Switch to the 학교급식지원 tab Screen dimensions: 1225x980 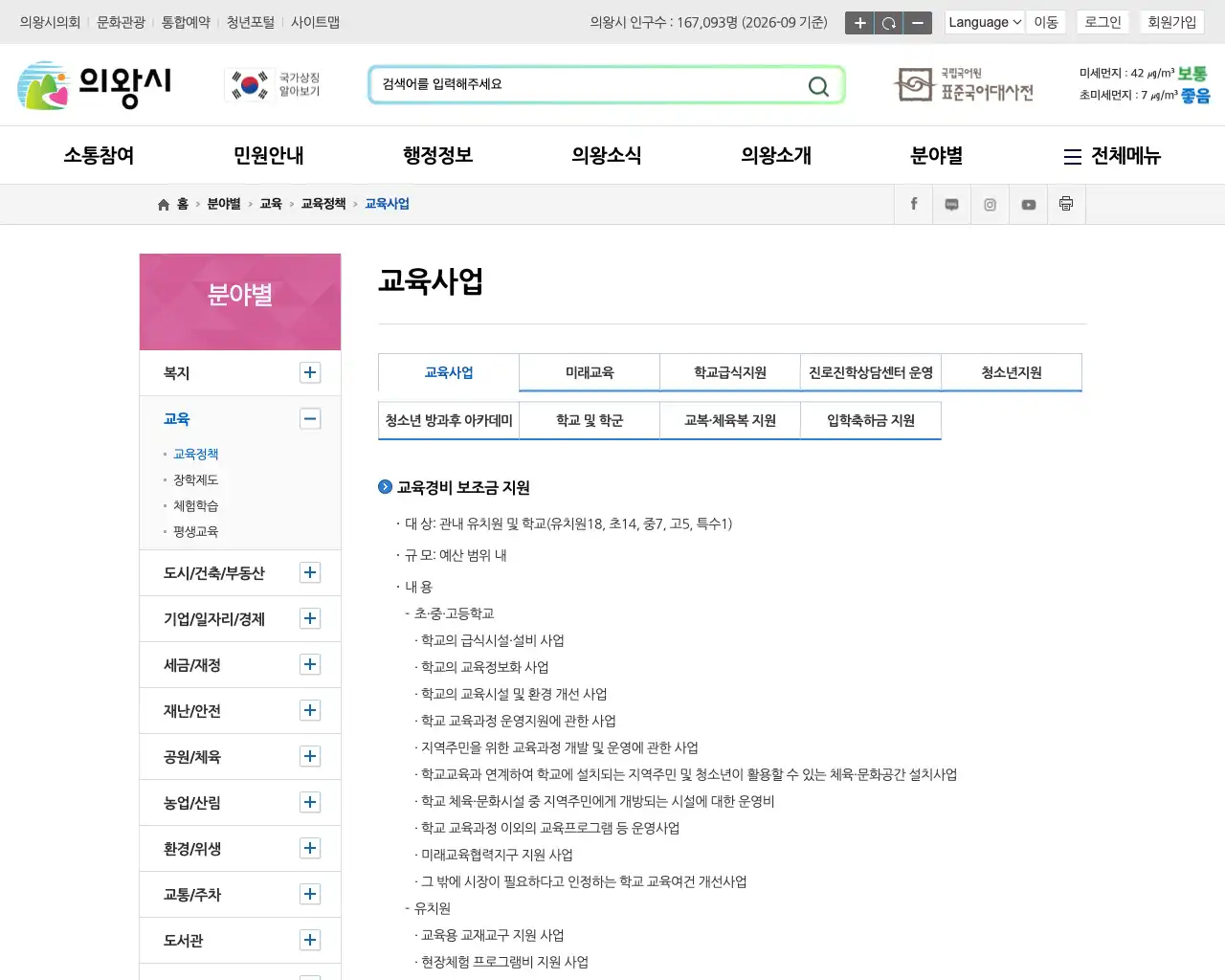coord(730,373)
